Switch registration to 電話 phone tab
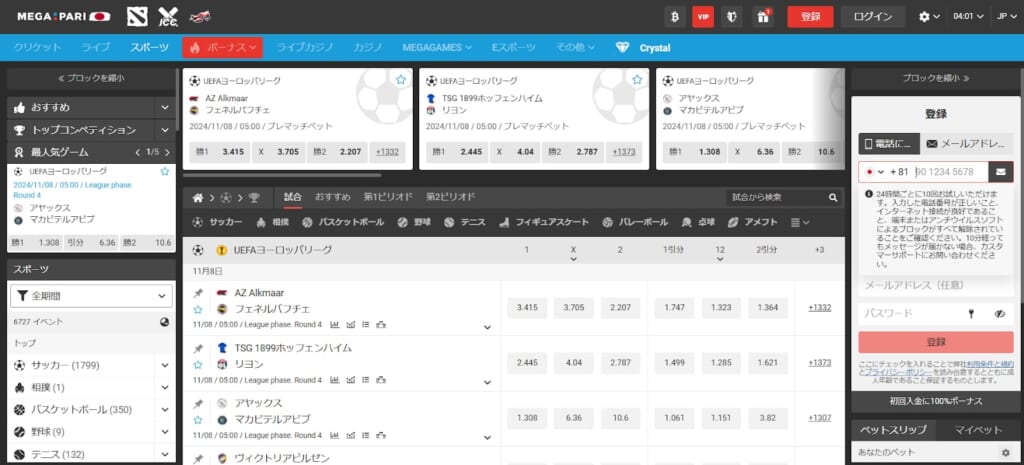Image resolution: width=1024 pixels, height=465 pixels. click(889, 143)
